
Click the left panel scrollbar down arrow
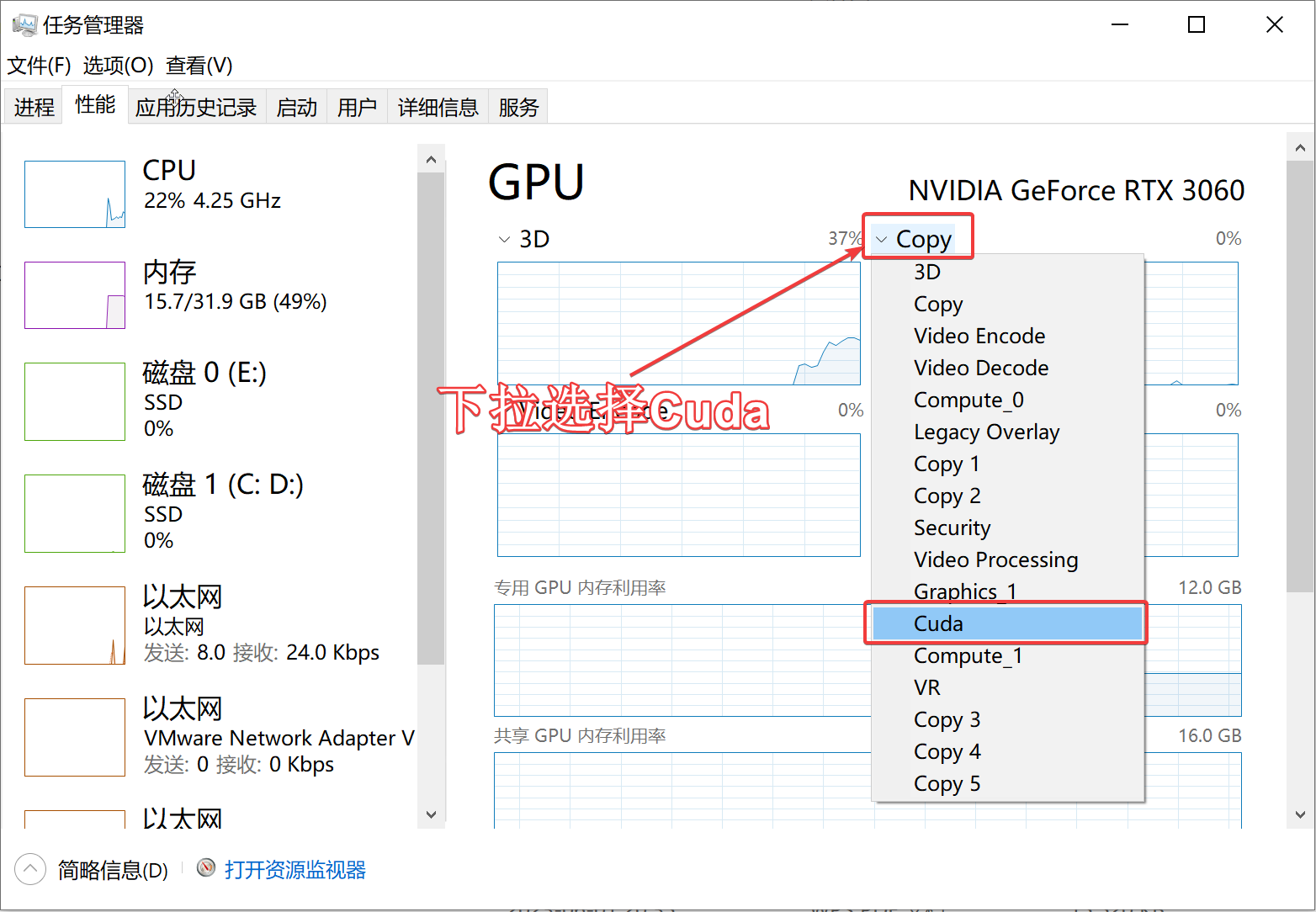pos(431,814)
